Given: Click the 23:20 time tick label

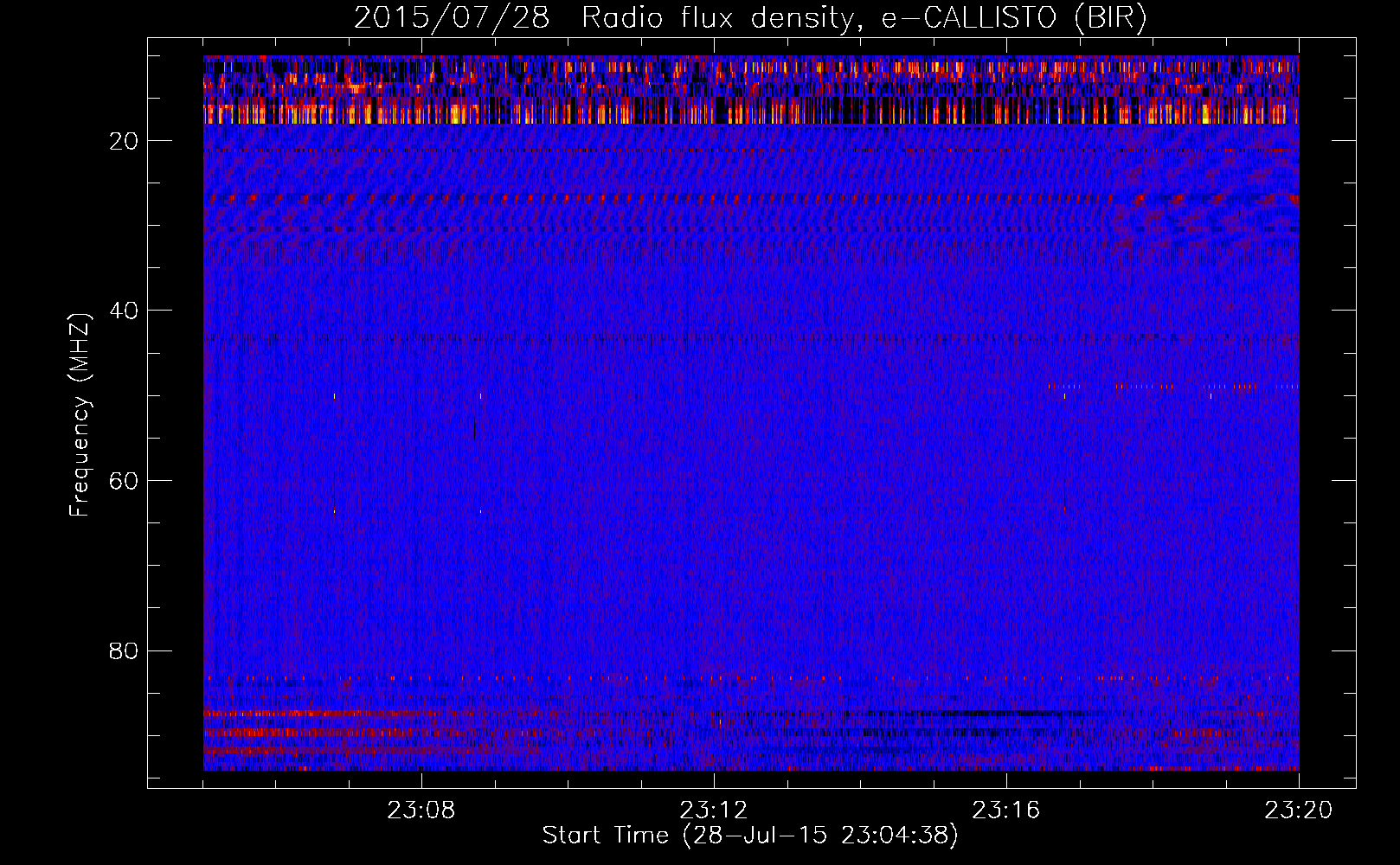Looking at the screenshot, I should 1299,811.
